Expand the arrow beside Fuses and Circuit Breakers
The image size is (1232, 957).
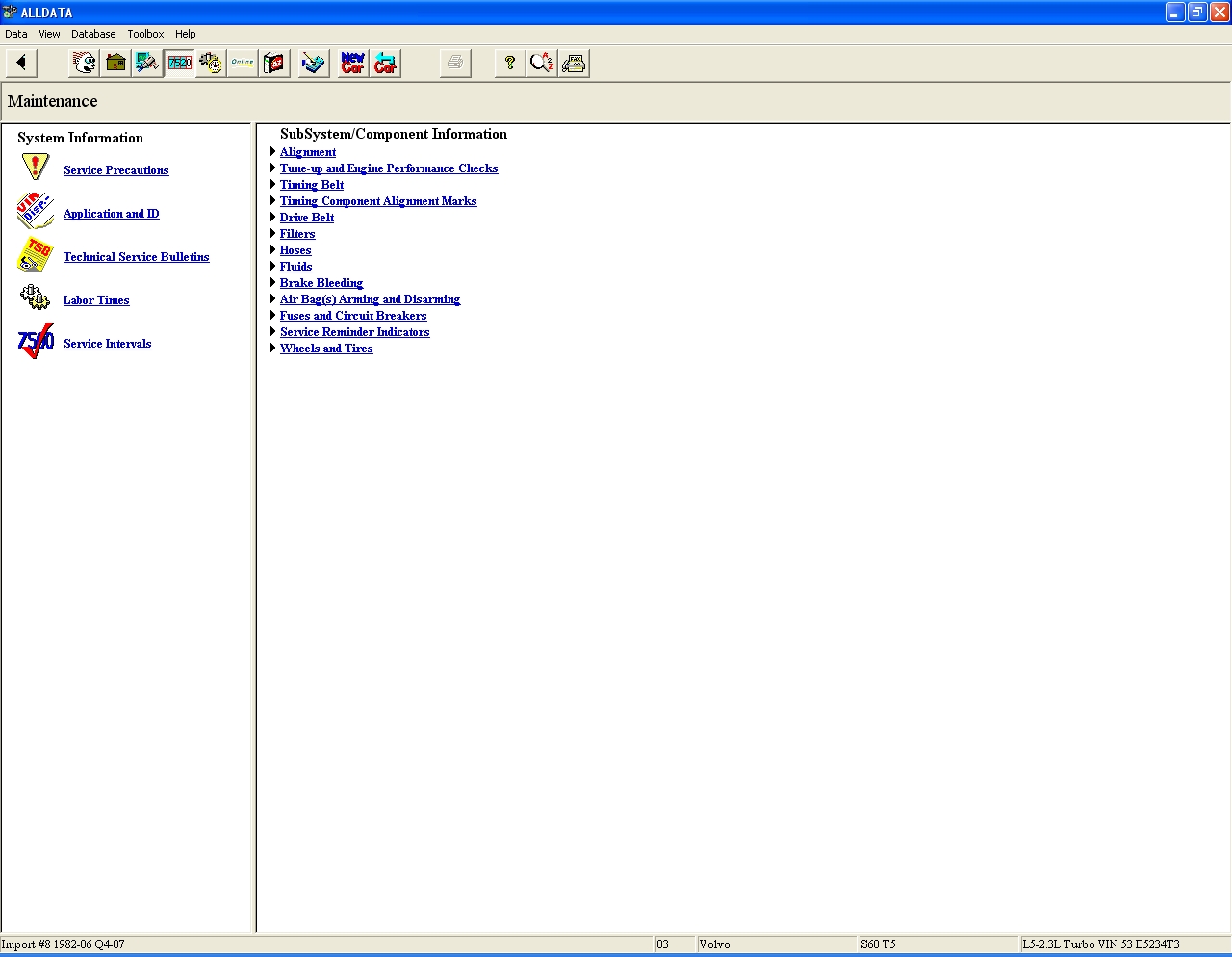[x=273, y=315]
